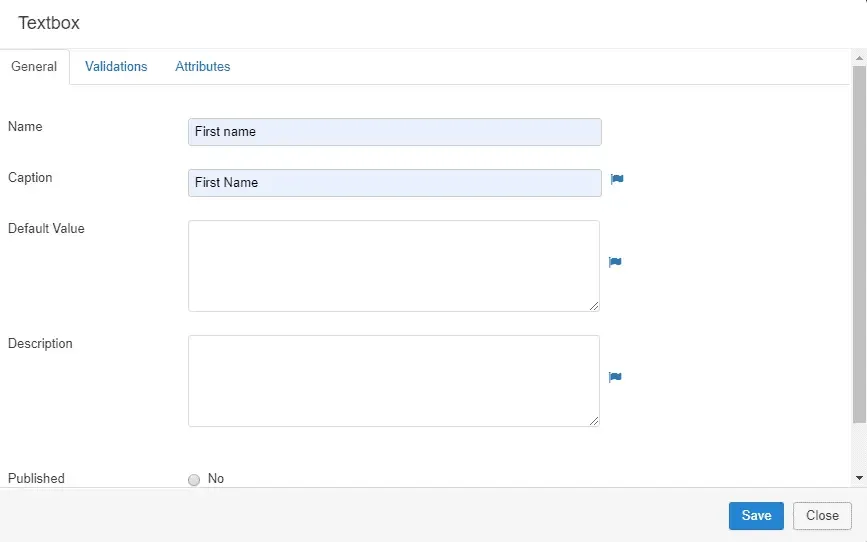
Task: Click the flag icon next to Default Value
Action: [615, 262]
